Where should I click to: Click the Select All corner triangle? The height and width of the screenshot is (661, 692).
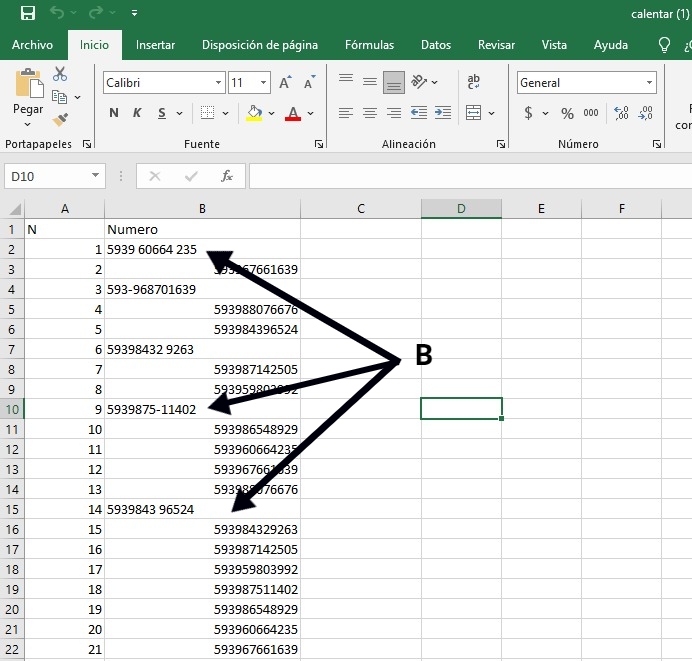(15, 209)
